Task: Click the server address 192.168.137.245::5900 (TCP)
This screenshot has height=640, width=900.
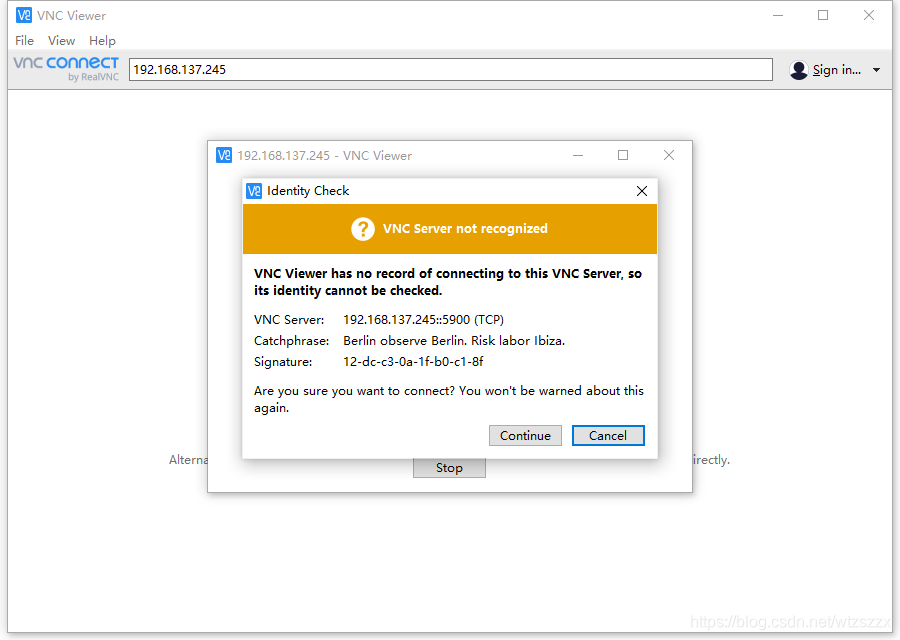Action: [424, 320]
